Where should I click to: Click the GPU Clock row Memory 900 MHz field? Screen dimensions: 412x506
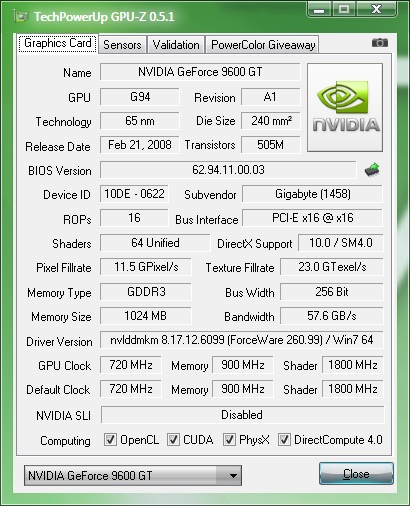pos(243,365)
